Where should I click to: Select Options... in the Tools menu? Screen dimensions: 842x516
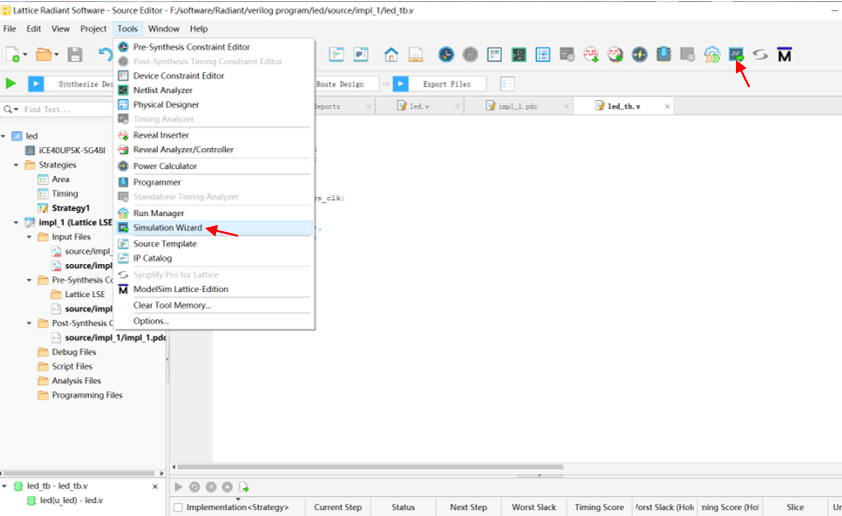[x=214, y=321]
